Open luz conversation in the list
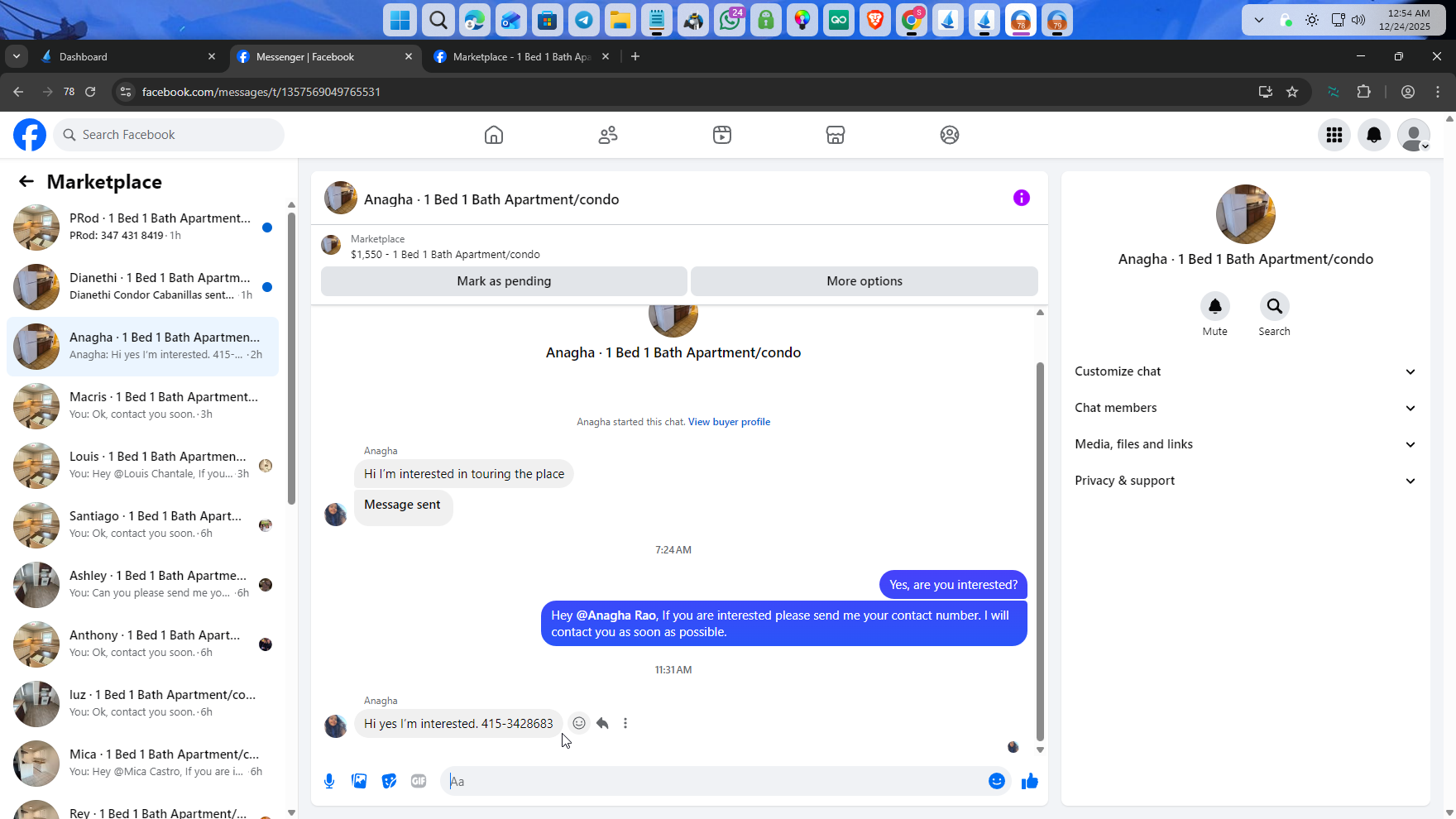1456x819 pixels. click(x=142, y=704)
